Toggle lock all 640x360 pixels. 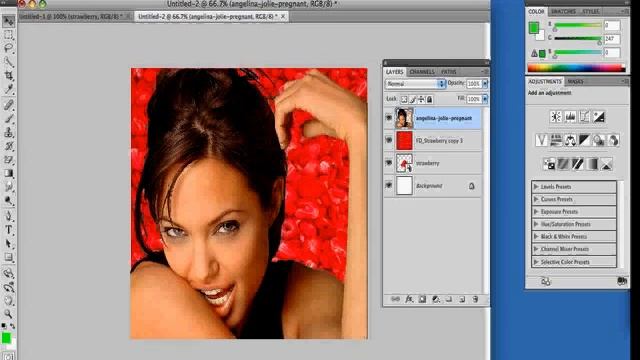click(429, 99)
